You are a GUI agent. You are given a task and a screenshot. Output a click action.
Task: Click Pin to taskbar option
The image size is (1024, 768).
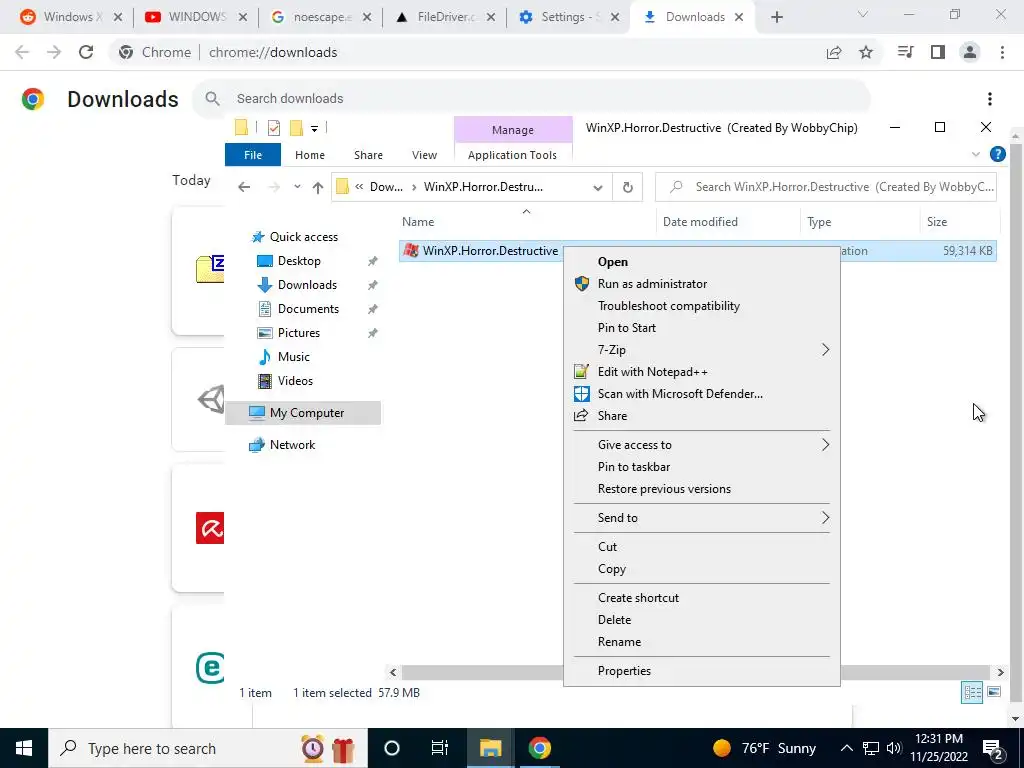[633, 467]
